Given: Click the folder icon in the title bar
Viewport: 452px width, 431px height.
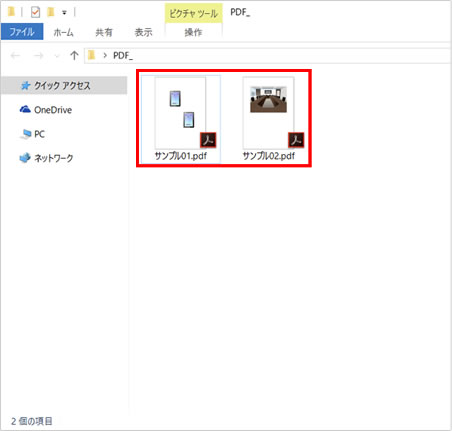Looking at the screenshot, I should [x=11, y=12].
